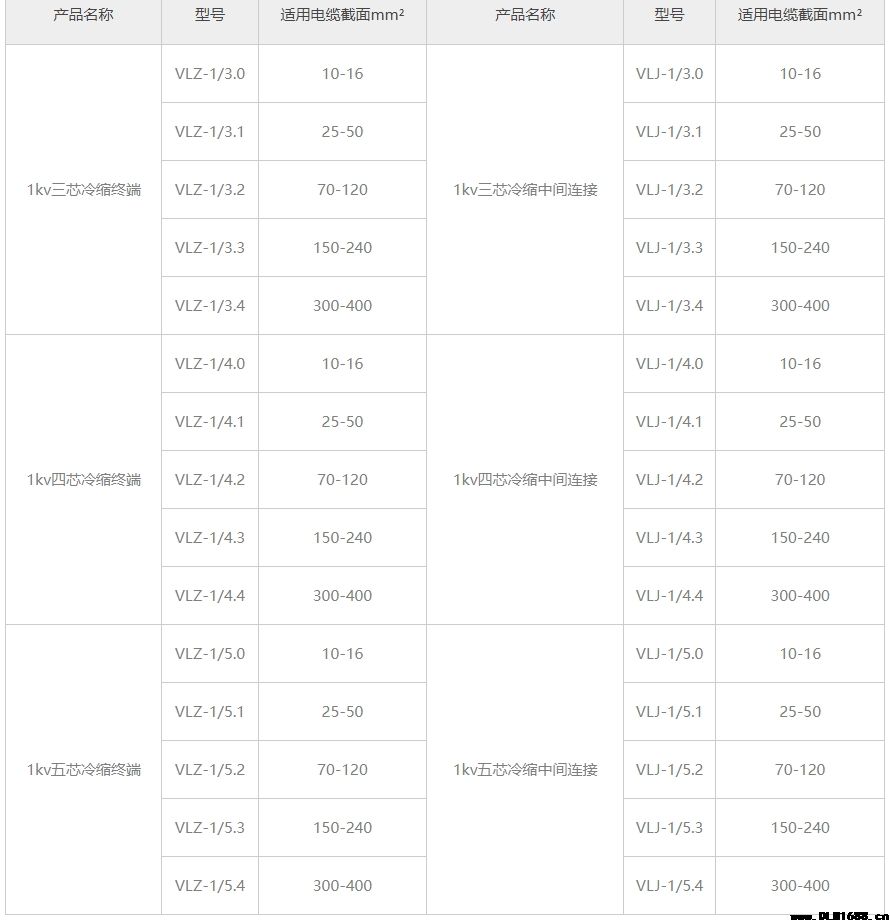Image resolution: width=890 pixels, height=923 pixels.
Task: Click the VLZ-1/3.0 model cell
Action: [210, 74]
